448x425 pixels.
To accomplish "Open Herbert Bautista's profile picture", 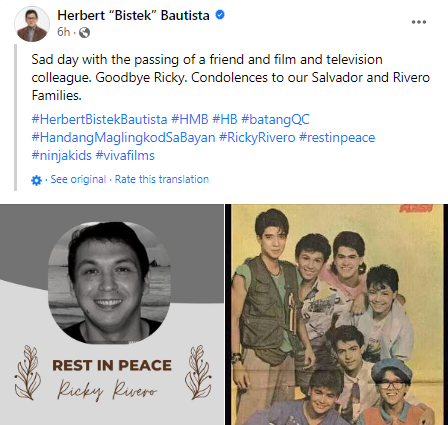I will point(32,24).
